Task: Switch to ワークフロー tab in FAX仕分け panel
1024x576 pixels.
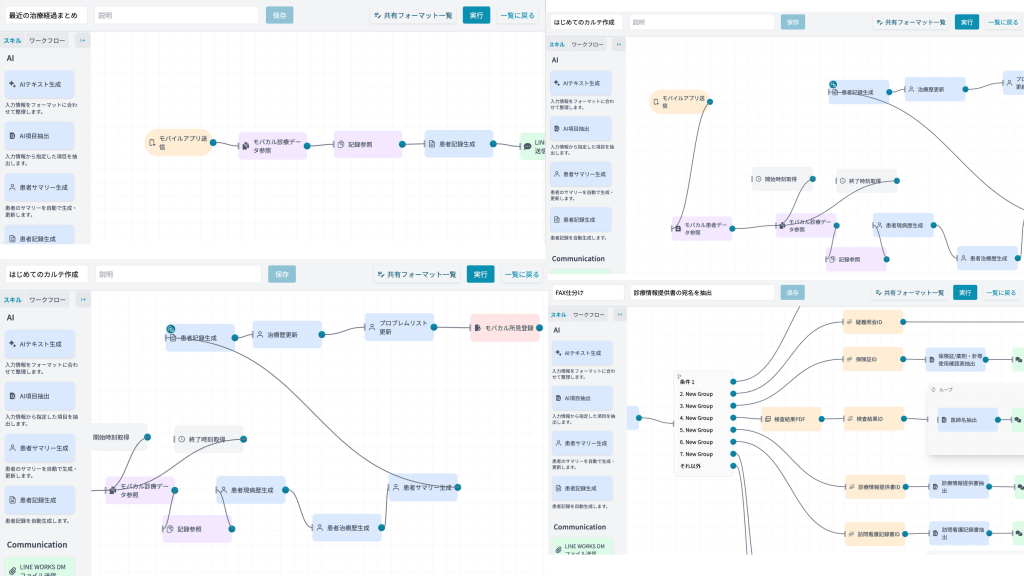Action: click(x=588, y=314)
